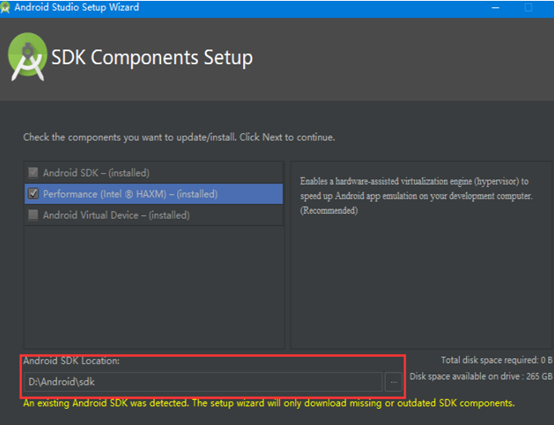
Task: Click the D:\Android\sdk location field
Action: [204, 382]
